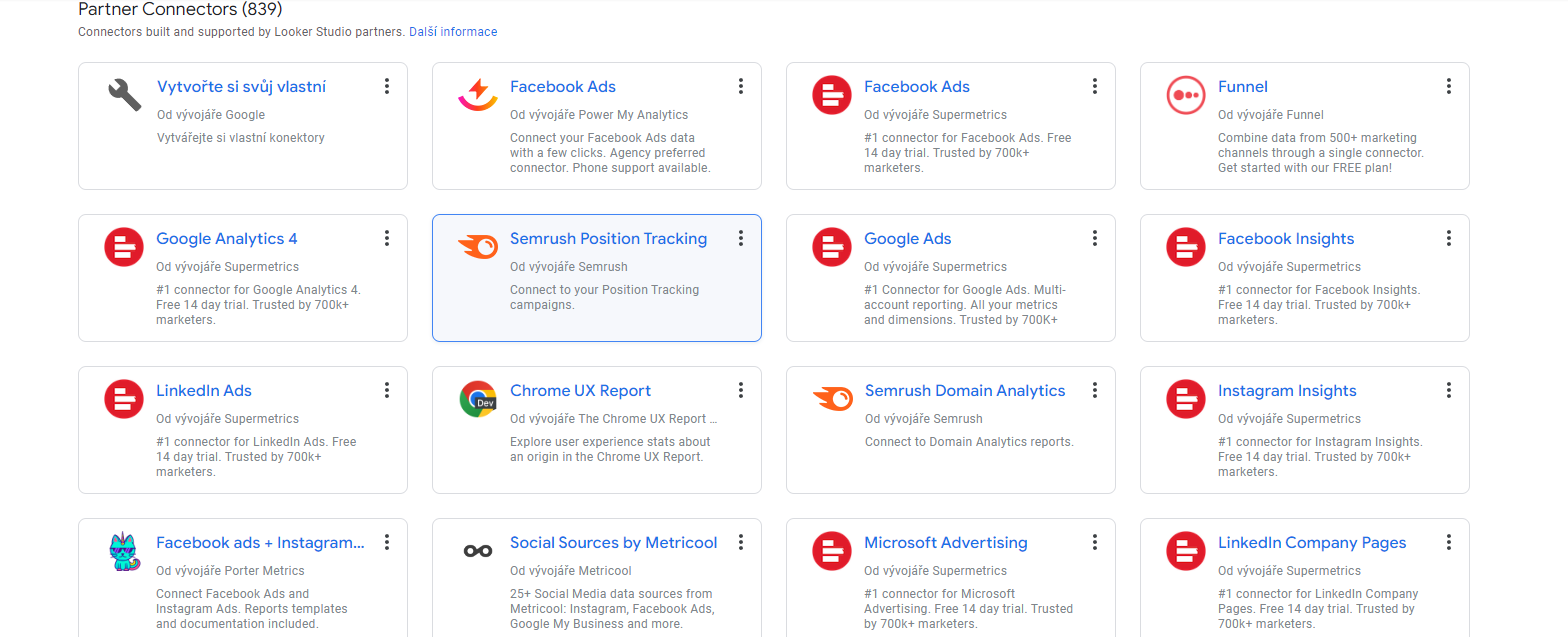Click the wrench icon on Vytvořte si svůj vlastní
This screenshot has width=1568, height=641.
point(125,95)
